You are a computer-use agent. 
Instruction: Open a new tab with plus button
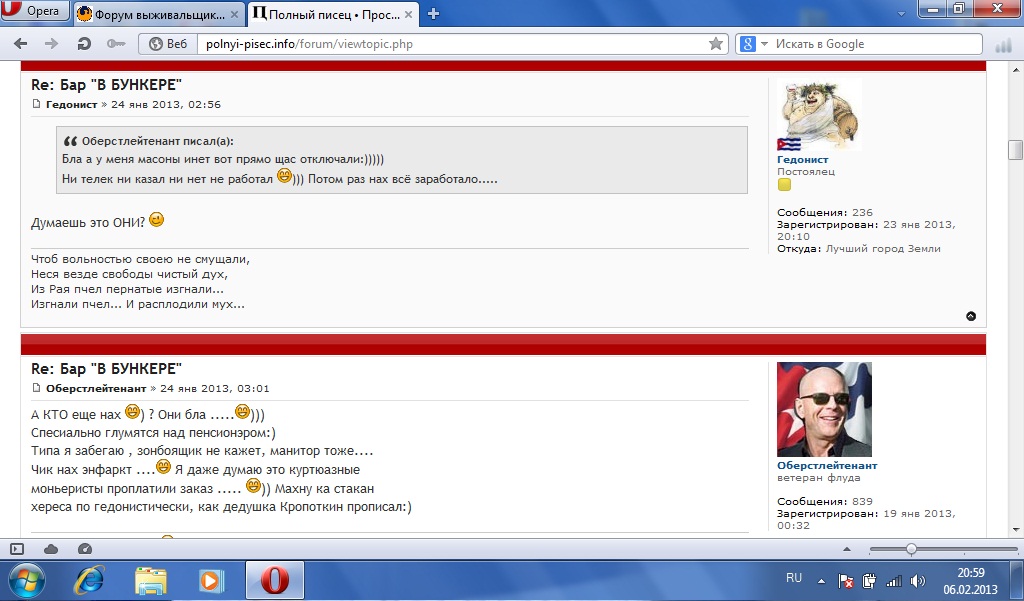click(433, 14)
